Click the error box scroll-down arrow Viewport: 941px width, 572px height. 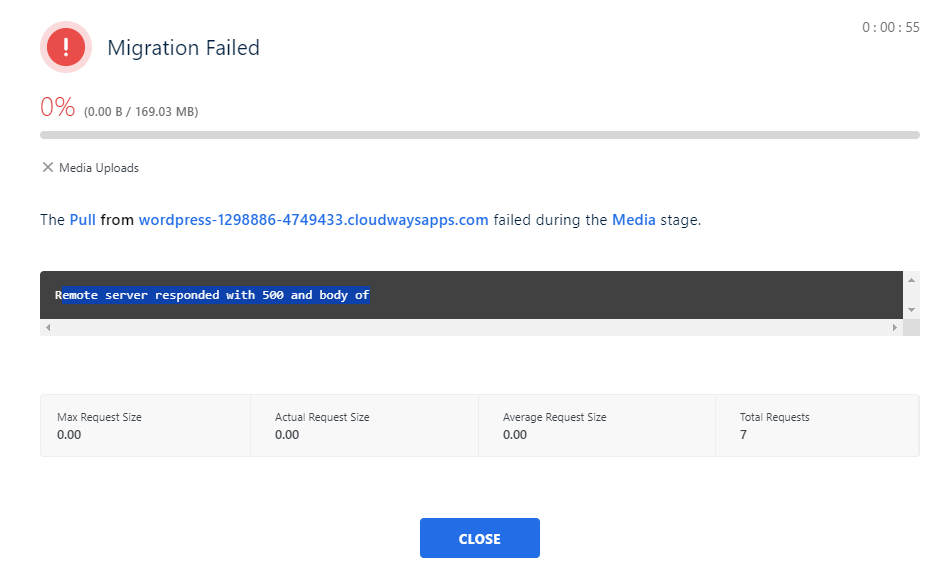coord(911,310)
